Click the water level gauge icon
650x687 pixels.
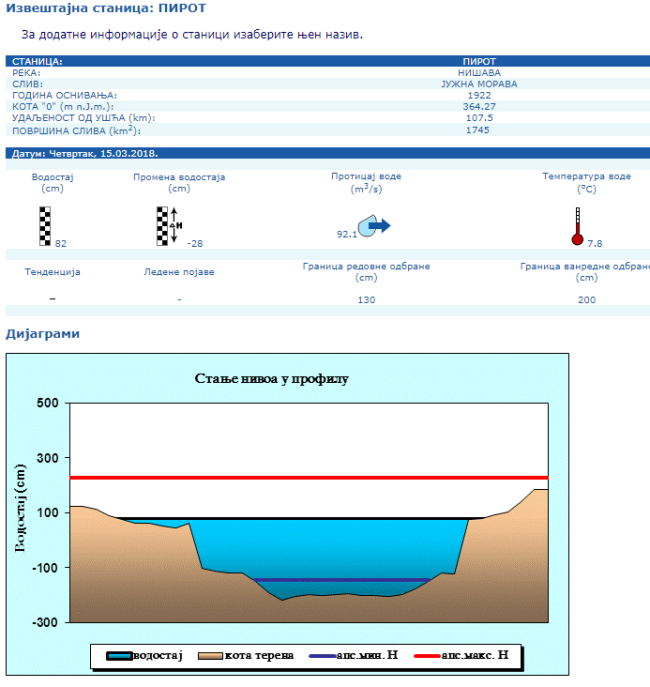44,226
